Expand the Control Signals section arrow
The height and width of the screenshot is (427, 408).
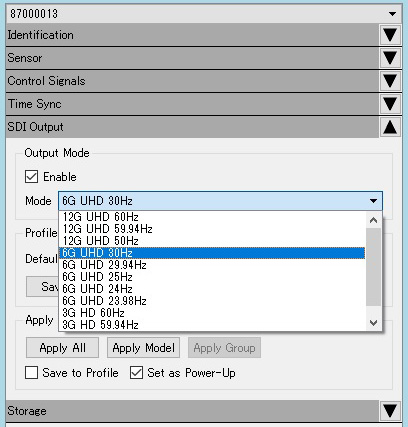390,81
